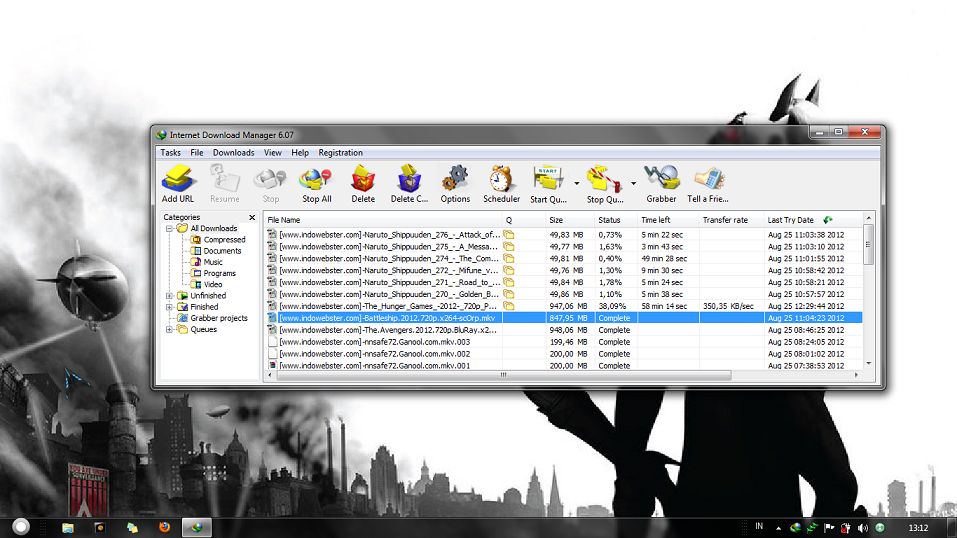The height and width of the screenshot is (538, 957).
Task: Open the View menu
Action: (272, 153)
